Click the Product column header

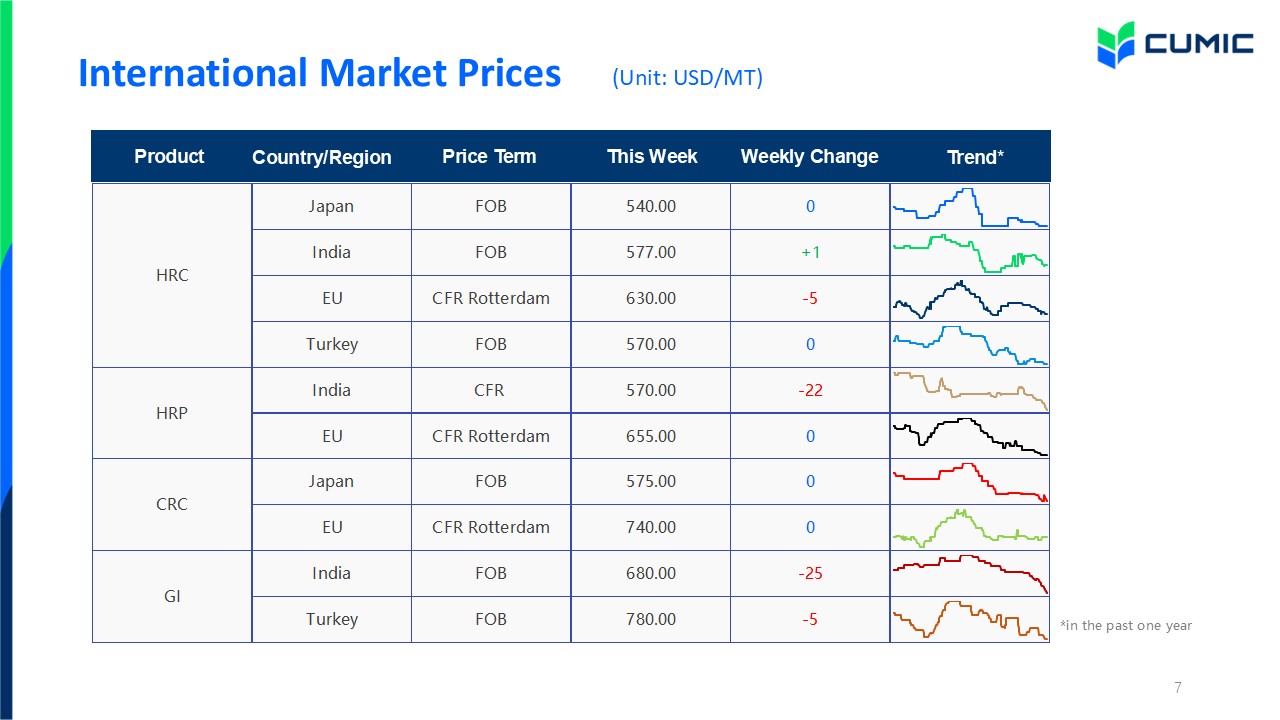coord(169,157)
